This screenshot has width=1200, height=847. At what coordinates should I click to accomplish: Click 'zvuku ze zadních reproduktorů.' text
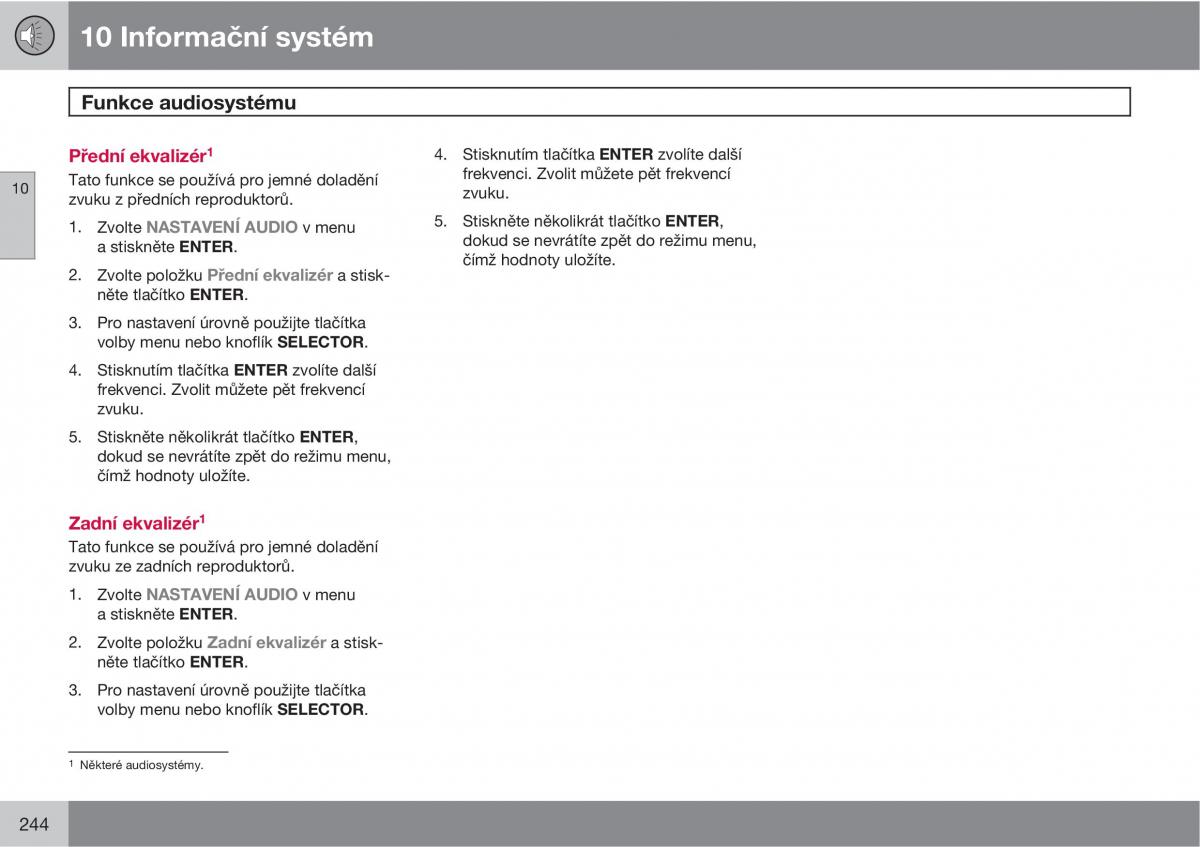tap(181, 566)
